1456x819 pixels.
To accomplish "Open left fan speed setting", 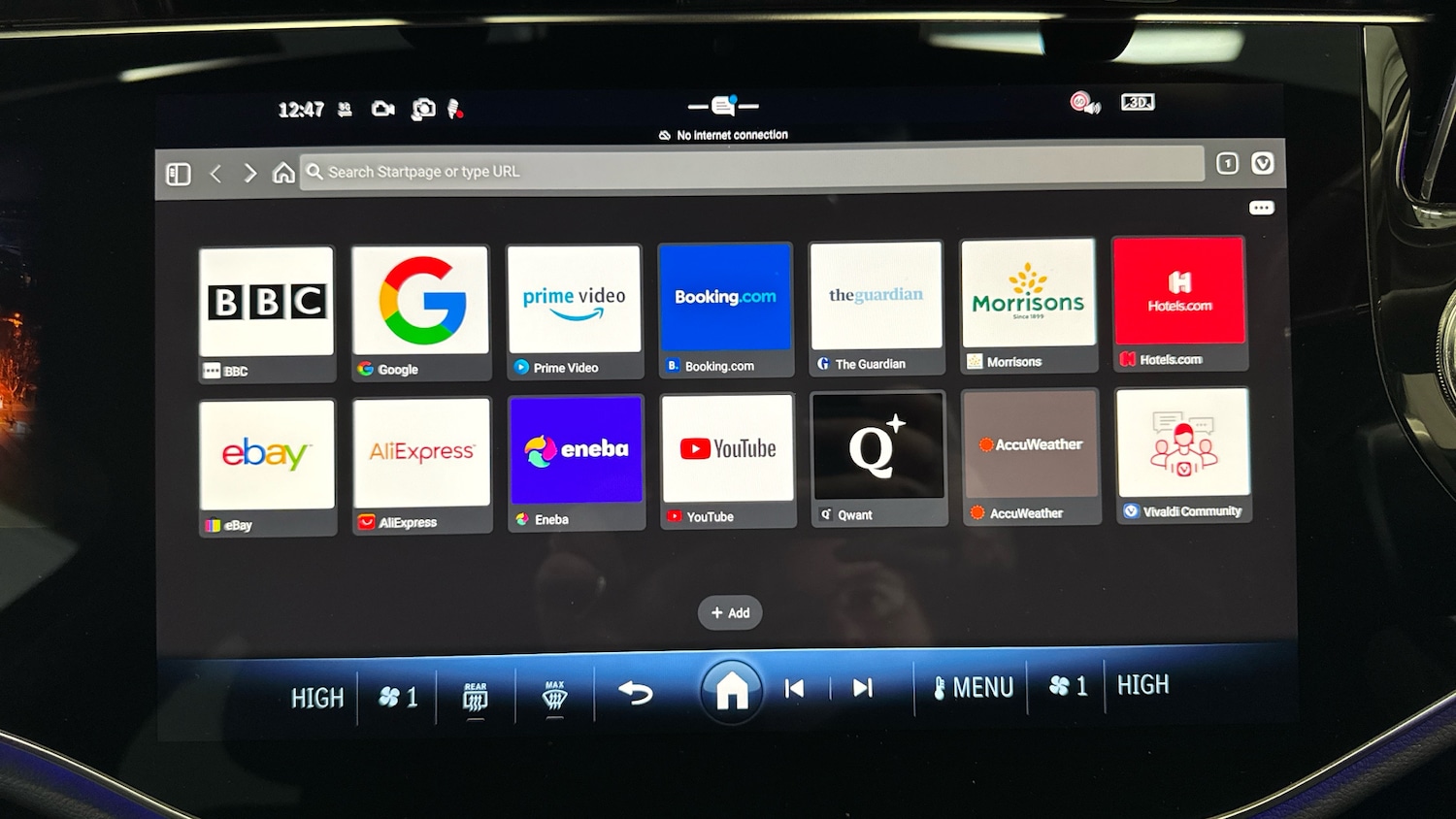I will [x=398, y=697].
